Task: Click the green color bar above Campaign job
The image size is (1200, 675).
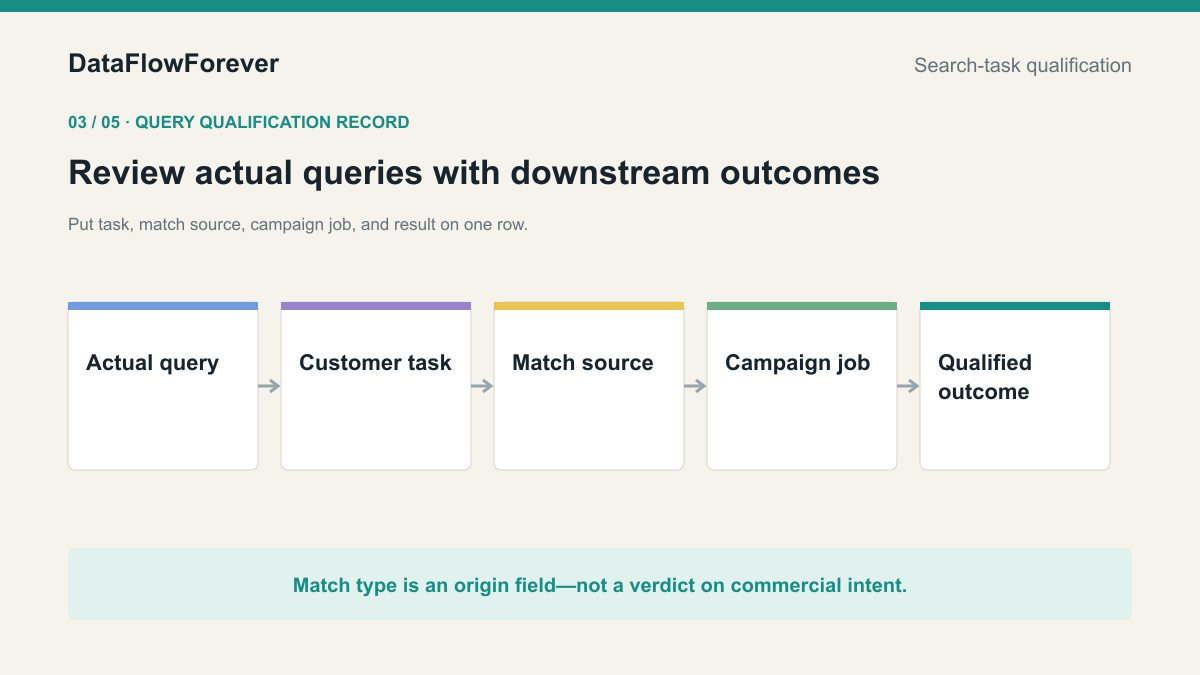Action: [x=802, y=306]
